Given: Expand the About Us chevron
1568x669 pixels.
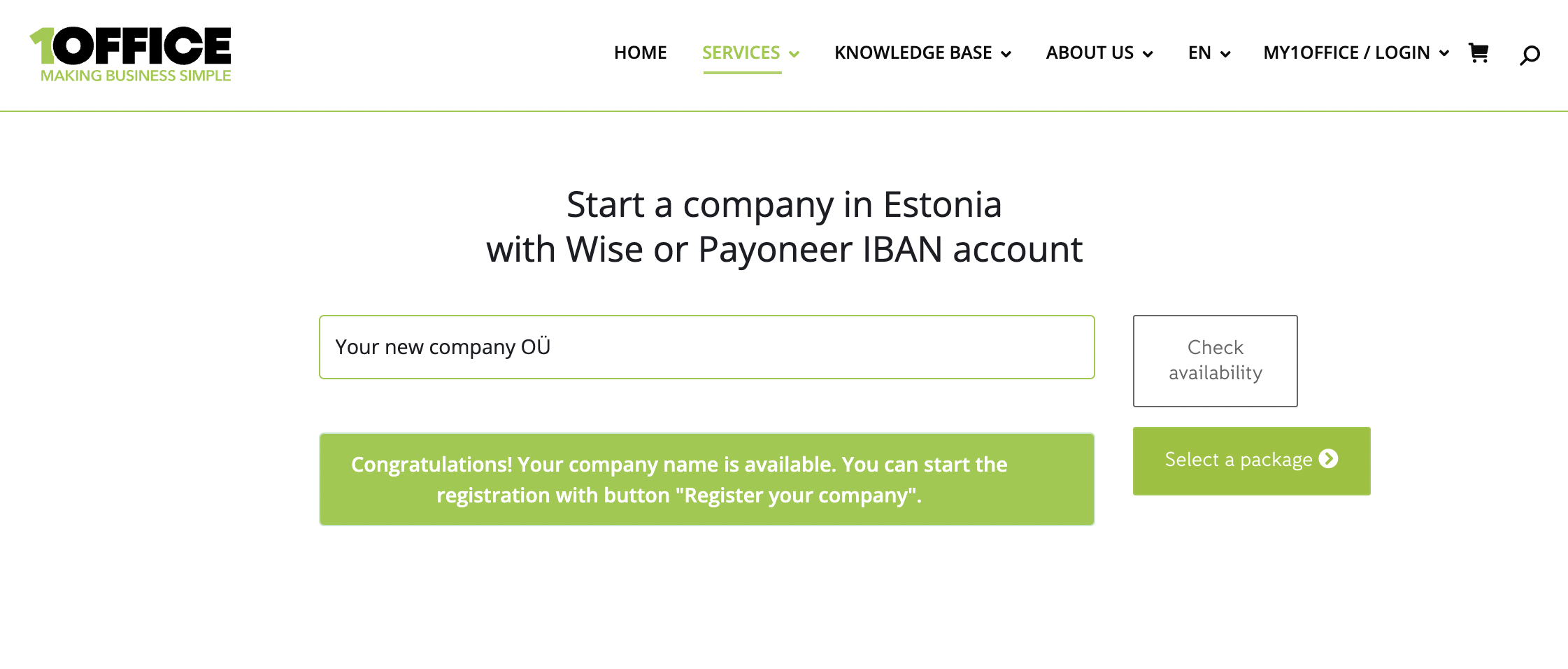Looking at the screenshot, I should coord(1148,54).
